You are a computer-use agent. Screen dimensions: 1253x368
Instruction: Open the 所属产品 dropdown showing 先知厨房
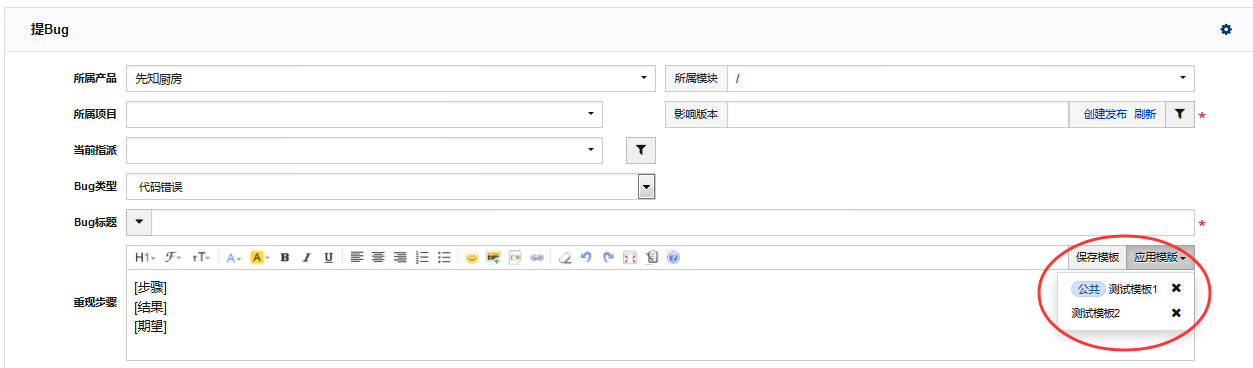pyautogui.click(x=392, y=78)
